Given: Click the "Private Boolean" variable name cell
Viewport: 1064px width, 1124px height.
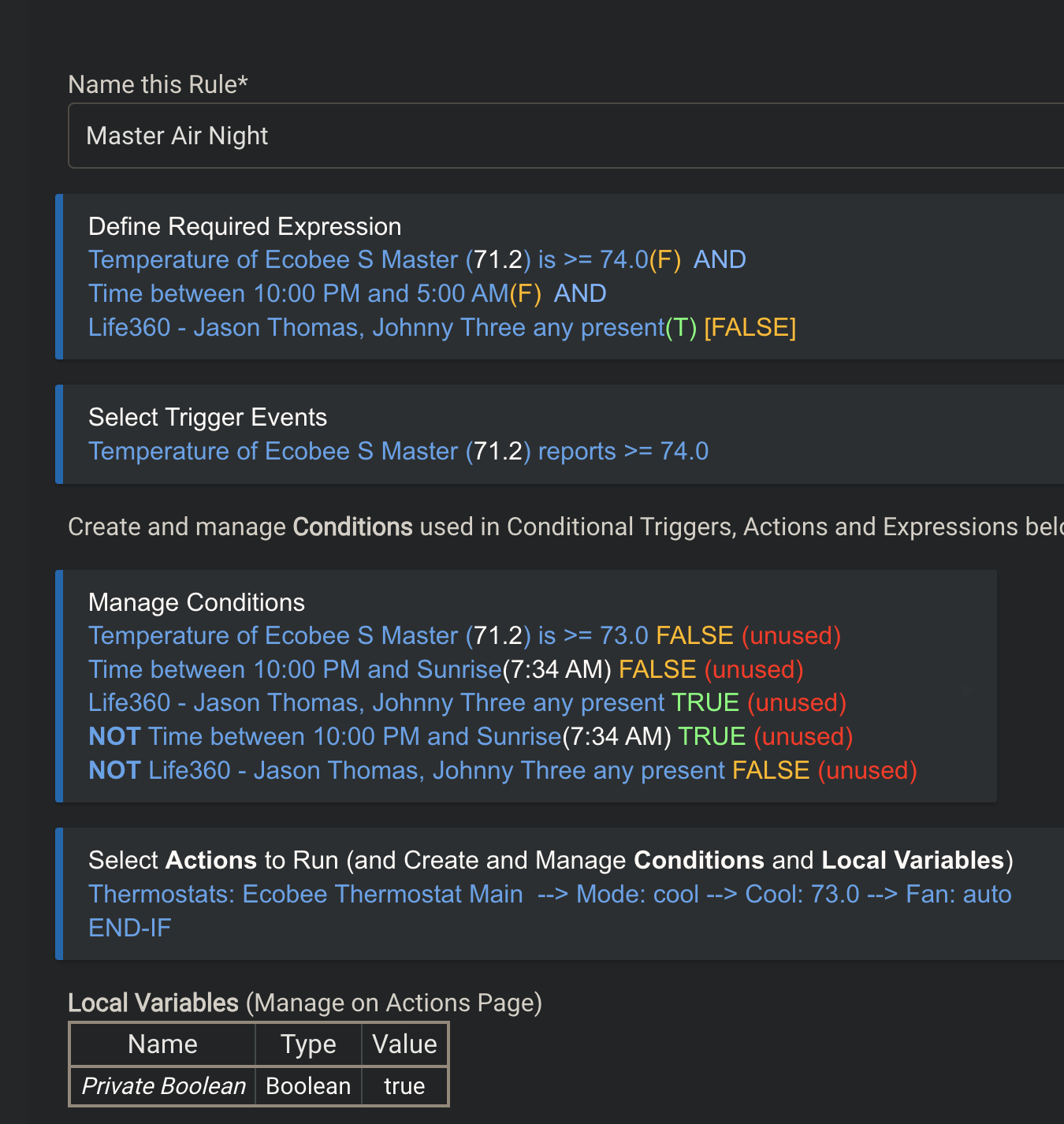Looking at the screenshot, I should [x=162, y=1086].
